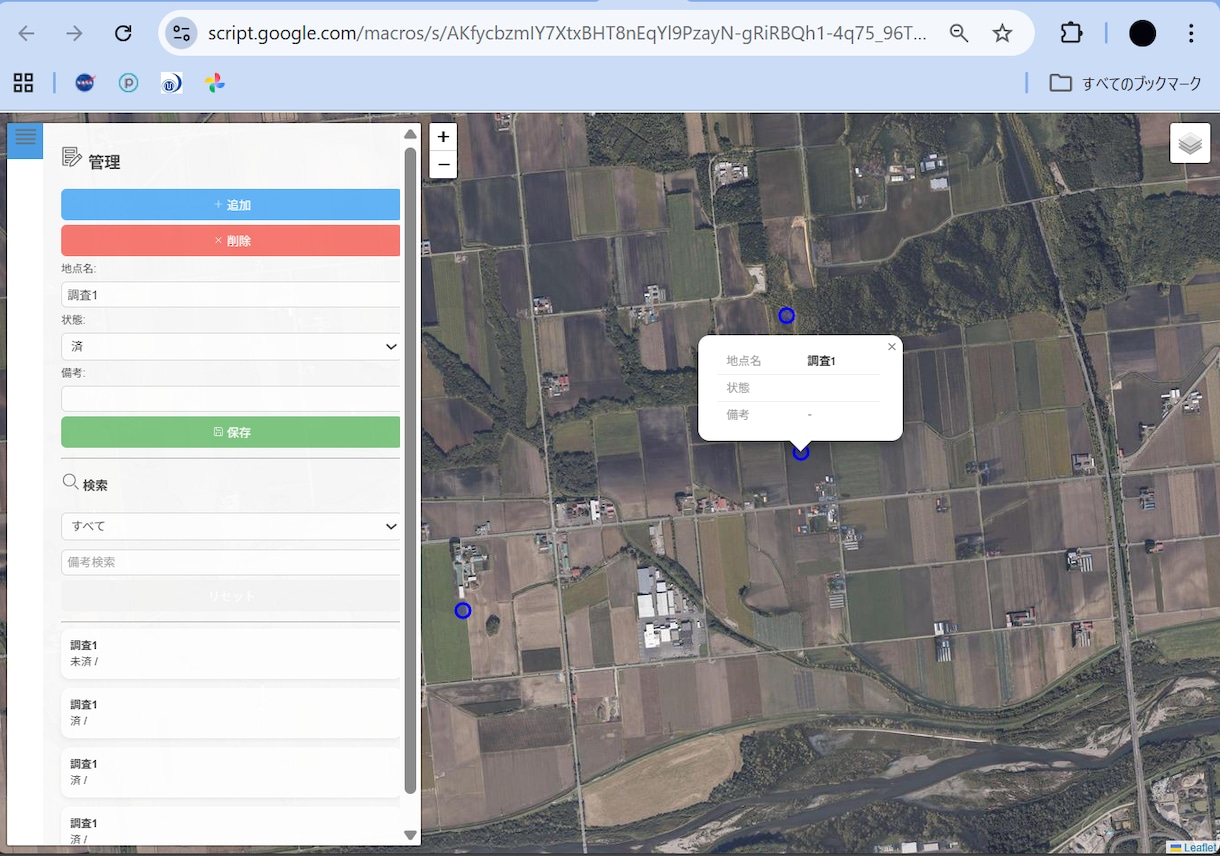Click the 備考検索 search field
The height and width of the screenshot is (856, 1220).
(231, 562)
